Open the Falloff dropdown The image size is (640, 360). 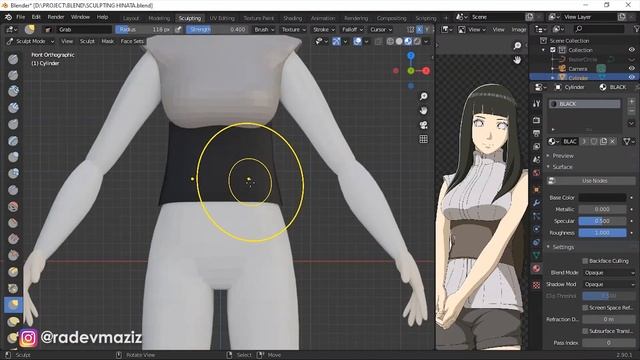click(352, 29)
